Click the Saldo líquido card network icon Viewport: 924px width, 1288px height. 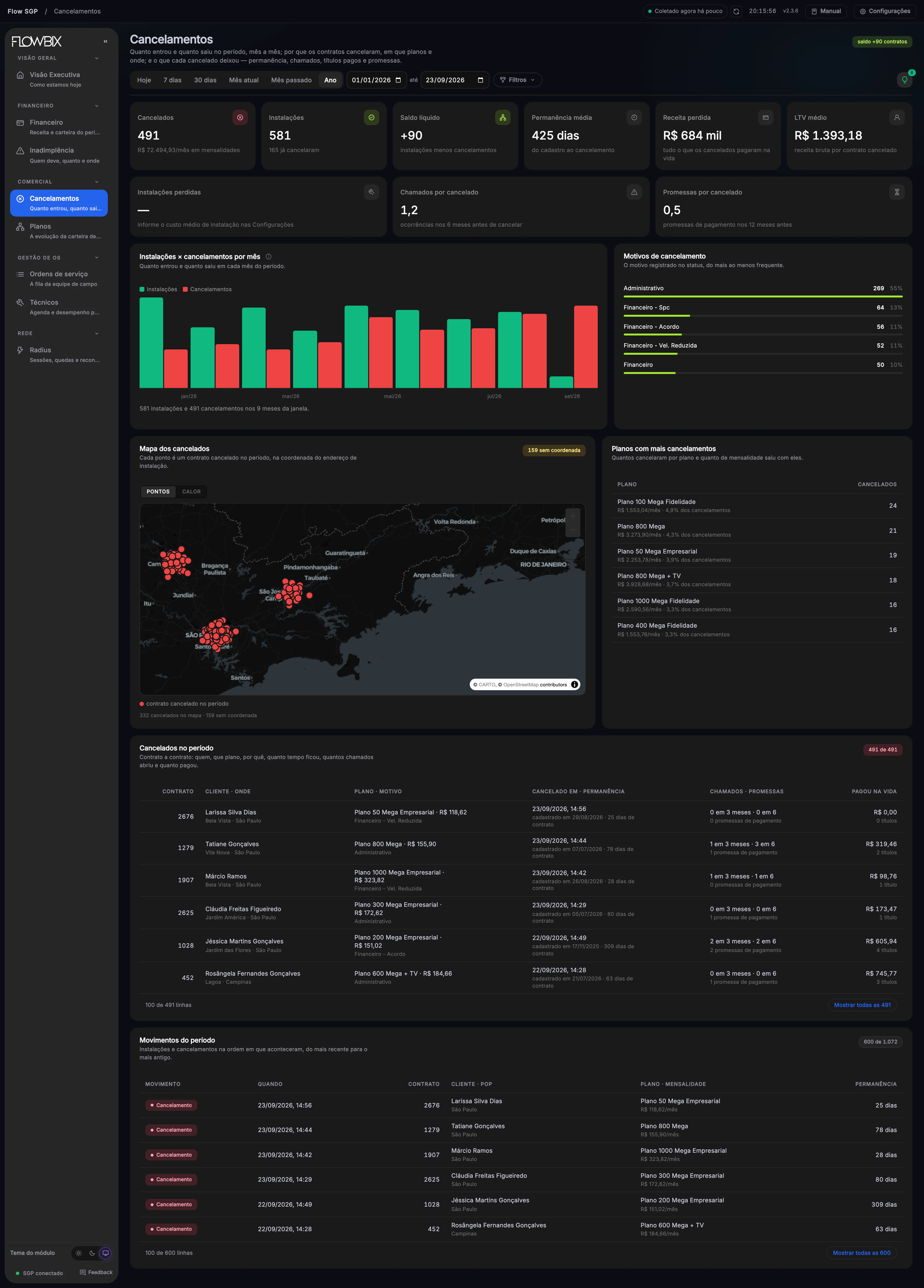(x=503, y=117)
